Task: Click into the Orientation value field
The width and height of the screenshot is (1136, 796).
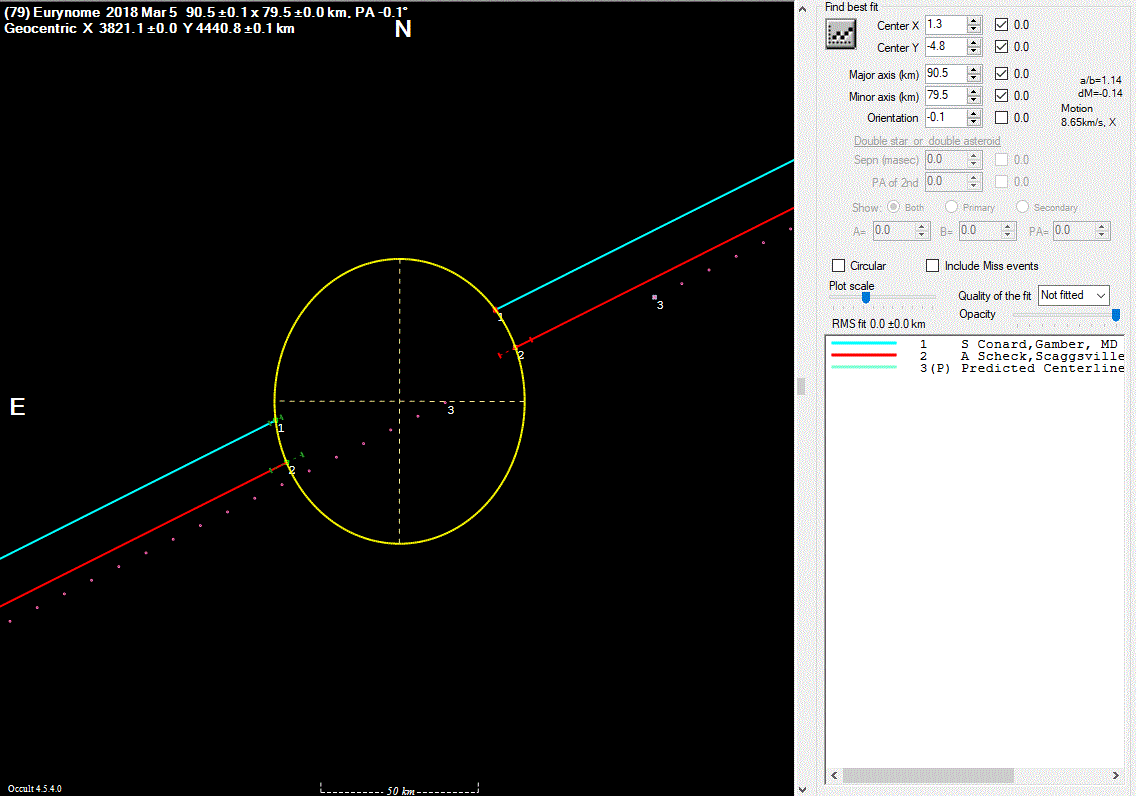Action: [x=946, y=117]
